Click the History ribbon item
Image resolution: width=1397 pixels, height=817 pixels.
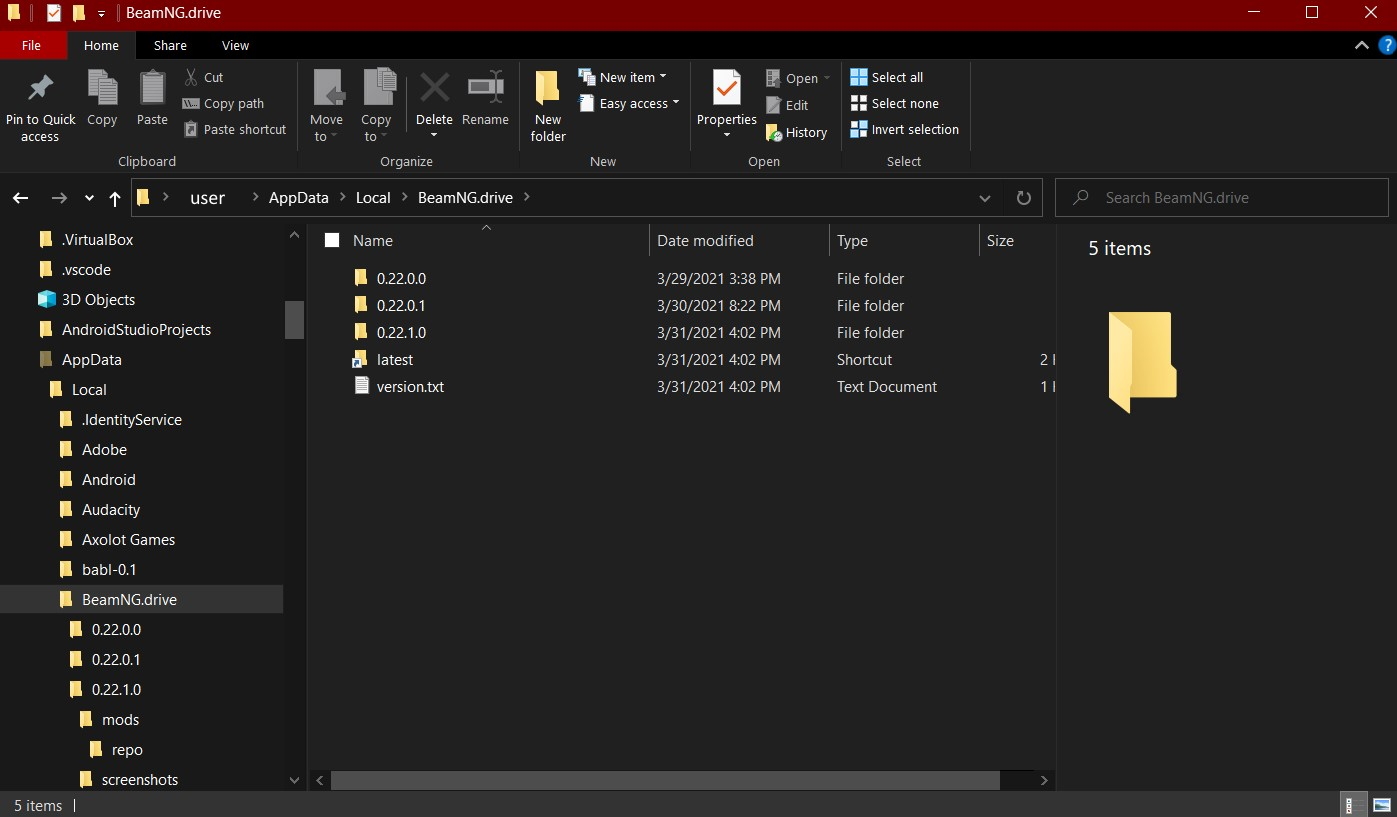[x=796, y=132]
